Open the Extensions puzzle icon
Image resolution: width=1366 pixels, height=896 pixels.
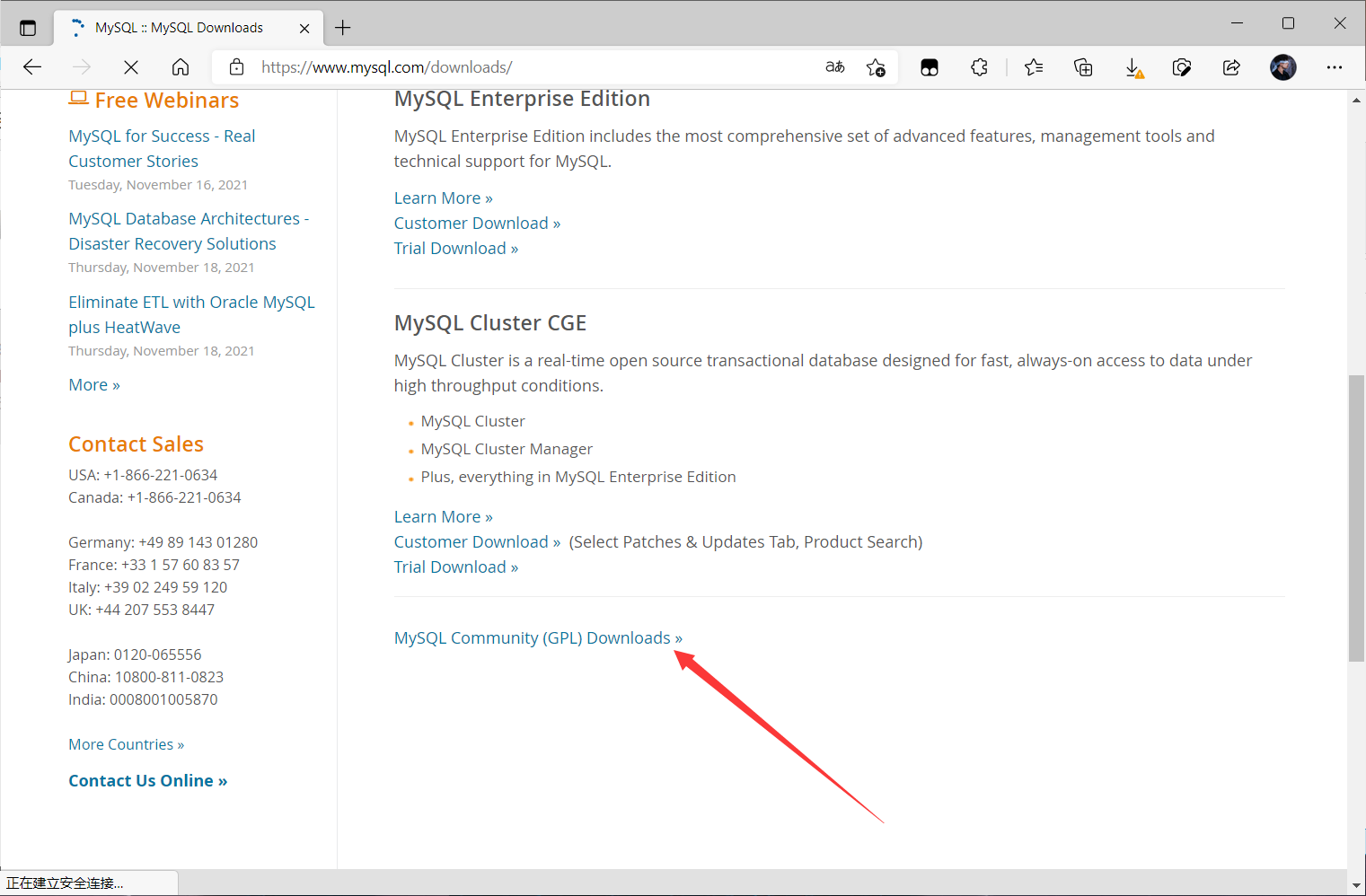(979, 67)
